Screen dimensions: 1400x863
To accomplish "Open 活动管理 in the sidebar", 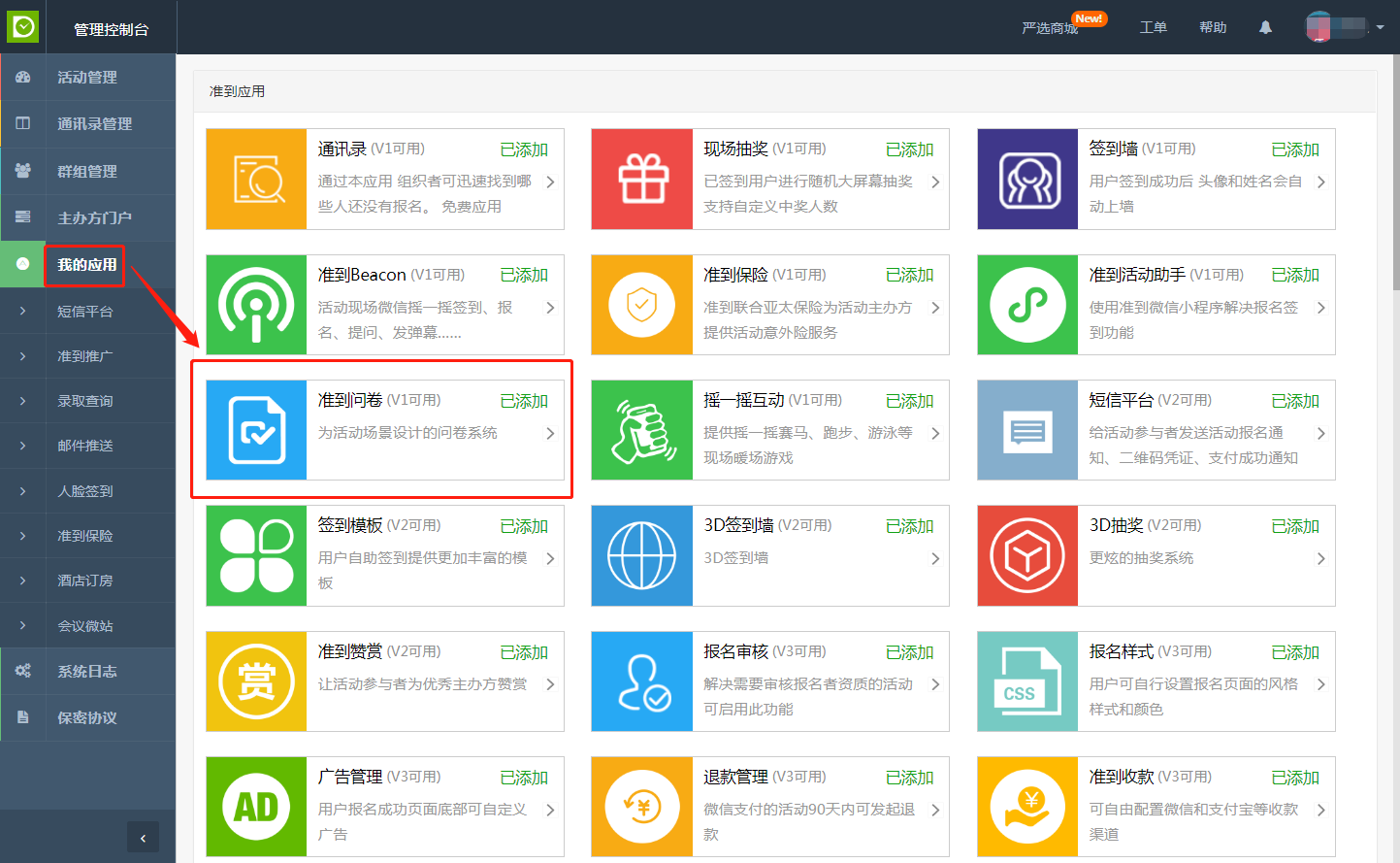I will (87, 78).
